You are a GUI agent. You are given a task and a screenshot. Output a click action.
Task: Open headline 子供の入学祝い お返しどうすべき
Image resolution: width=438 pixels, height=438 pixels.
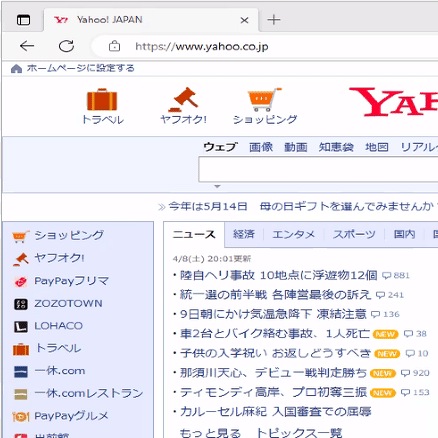point(276,353)
